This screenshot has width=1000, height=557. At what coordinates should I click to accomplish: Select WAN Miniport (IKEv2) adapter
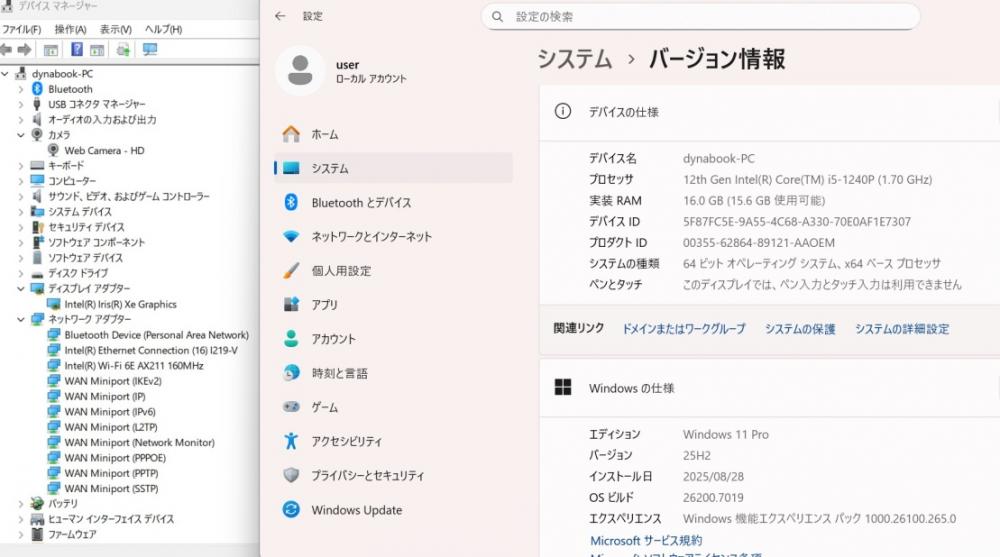point(113,381)
